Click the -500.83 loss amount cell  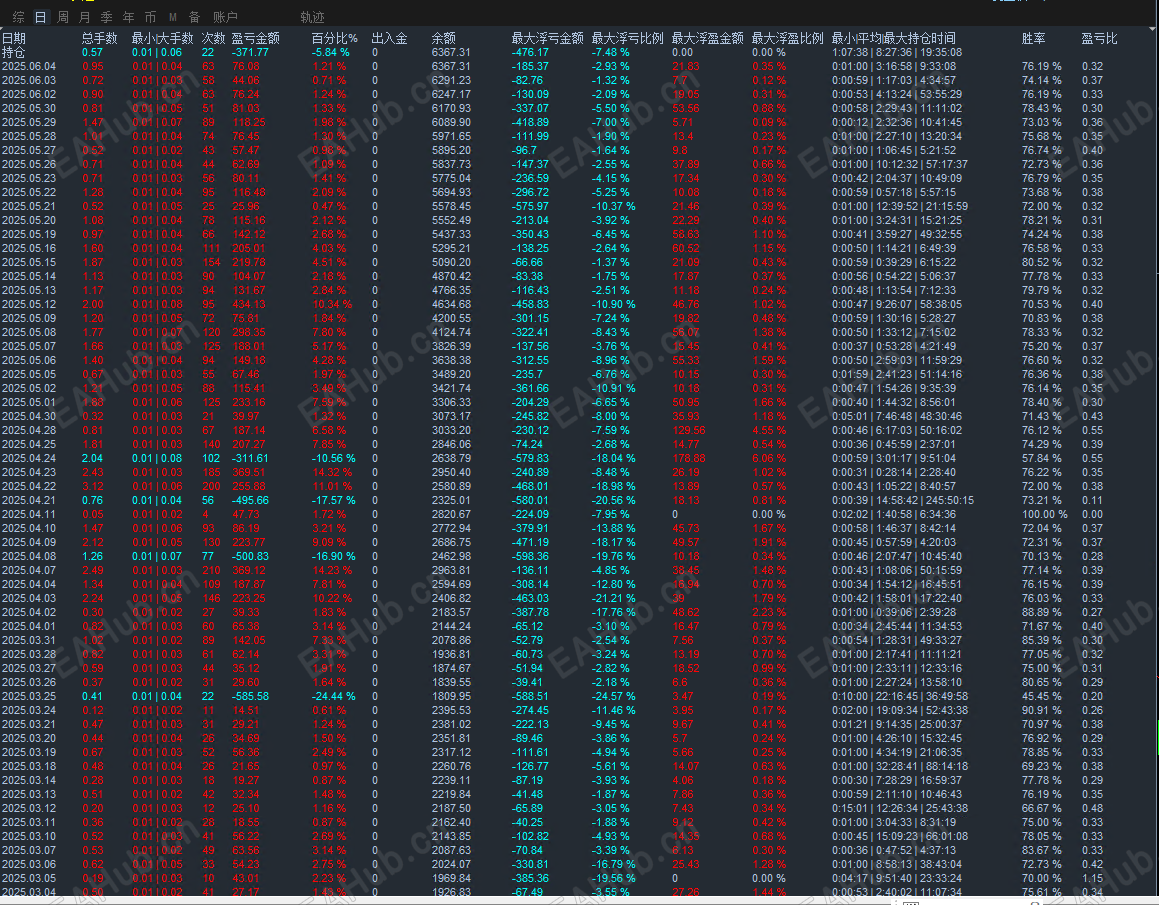tap(250, 557)
